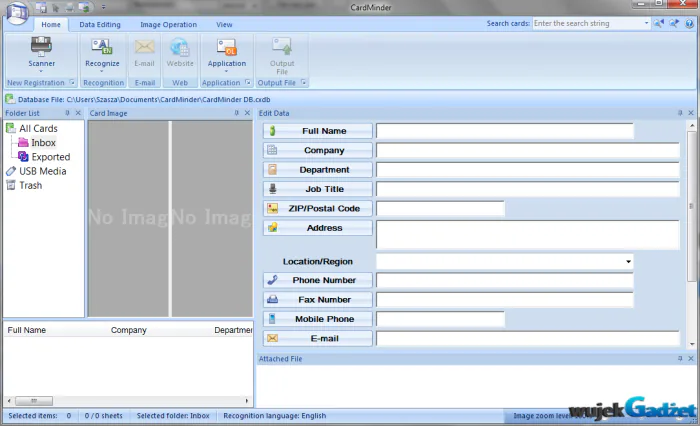Click the search next magnifier icon
This screenshot has width=700, height=426.
coord(674,23)
